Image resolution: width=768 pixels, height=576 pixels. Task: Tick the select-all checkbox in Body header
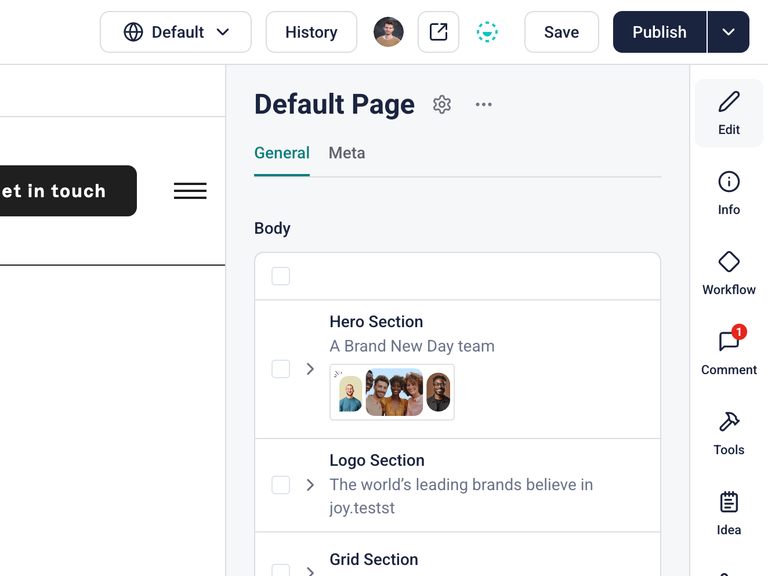(x=281, y=276)
